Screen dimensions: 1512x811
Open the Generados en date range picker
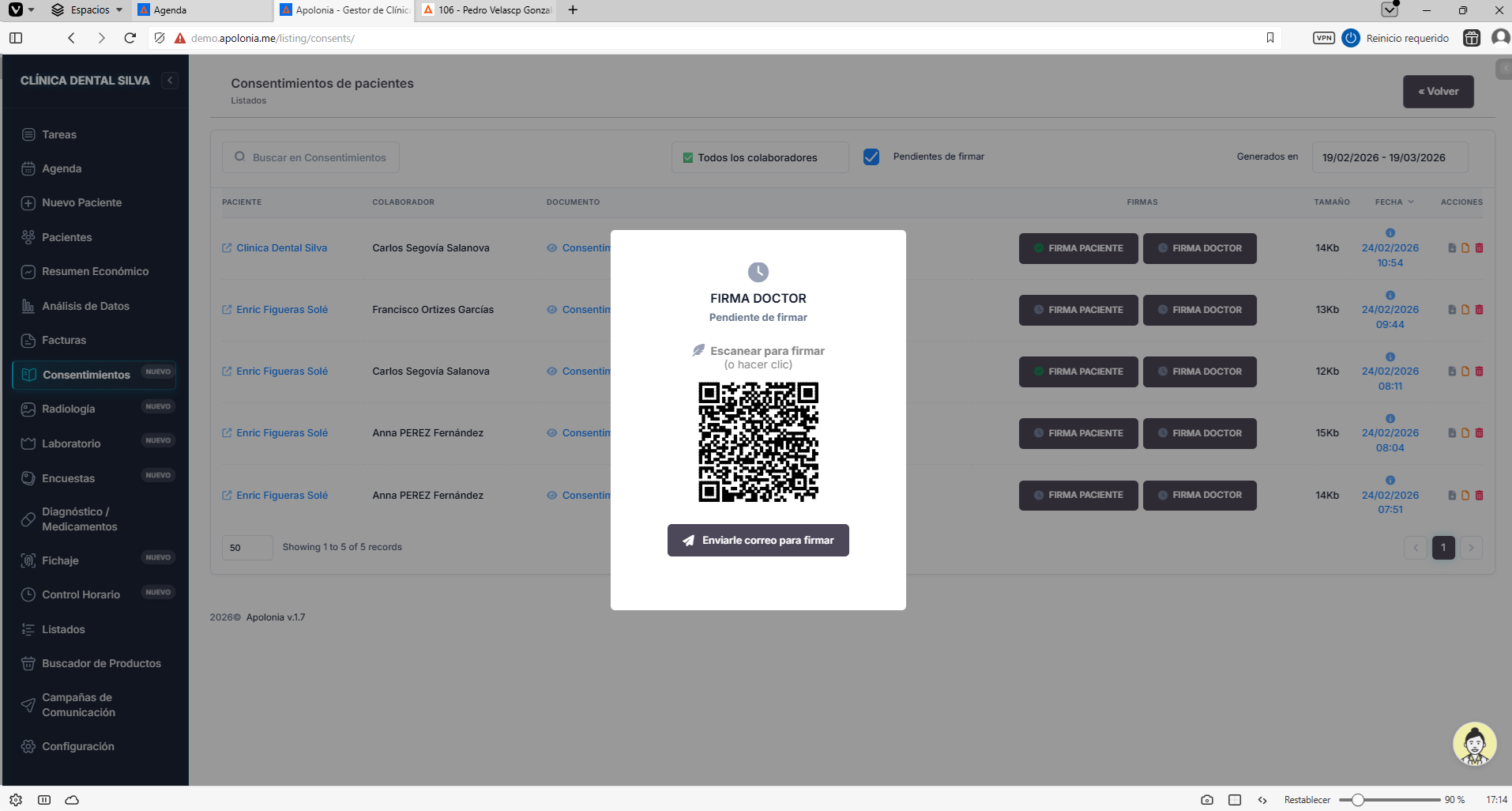pos(1390,157)
